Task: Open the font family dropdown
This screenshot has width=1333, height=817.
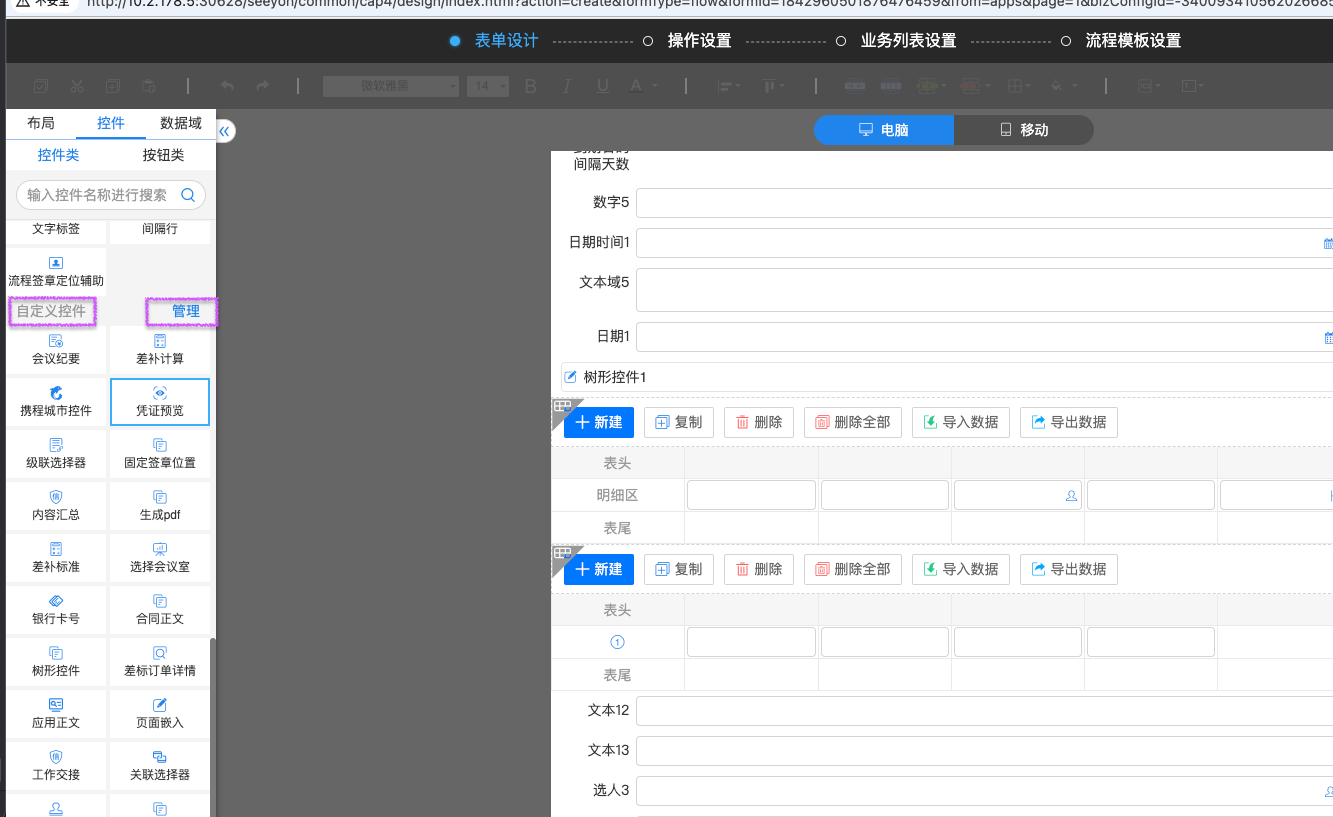Action: click(391, 86)
